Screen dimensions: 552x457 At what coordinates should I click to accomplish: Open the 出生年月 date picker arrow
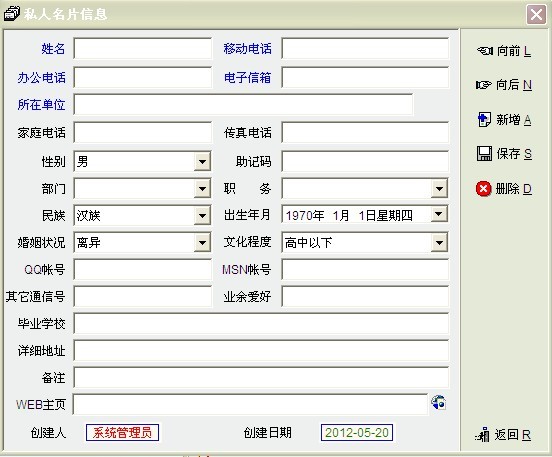[x=439, y=214]
